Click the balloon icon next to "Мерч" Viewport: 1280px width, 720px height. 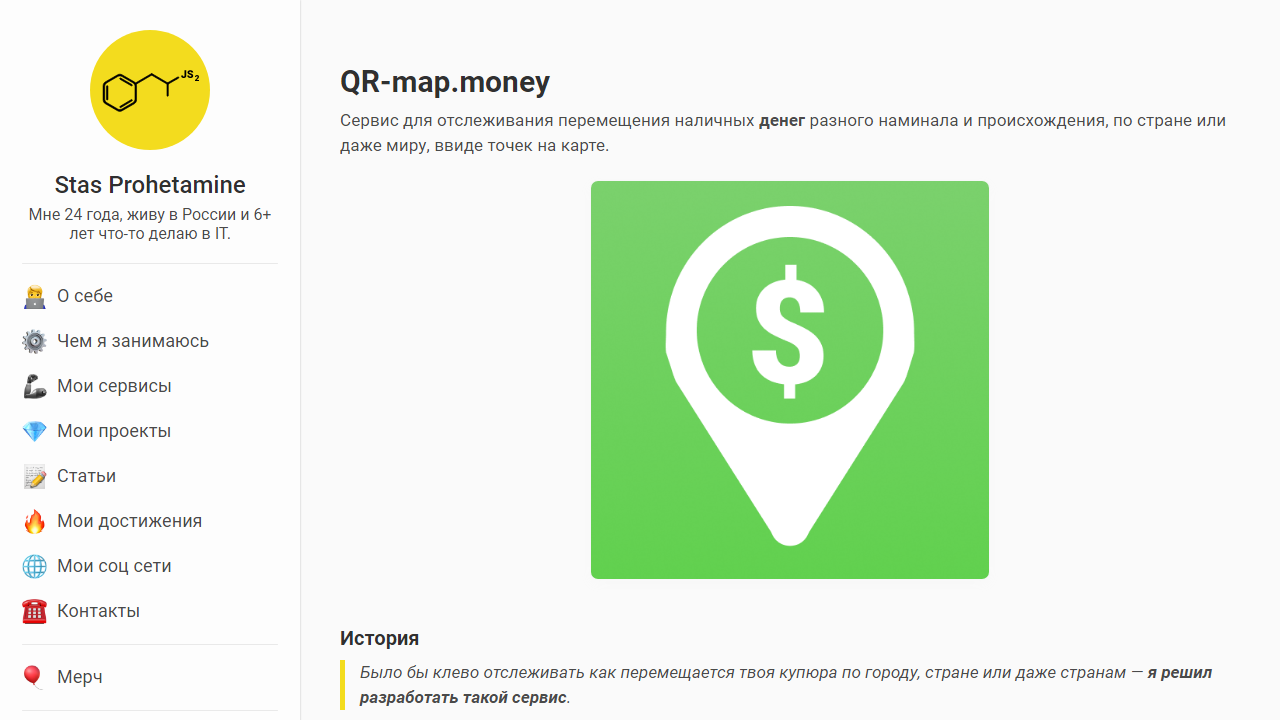pos(33,677)
